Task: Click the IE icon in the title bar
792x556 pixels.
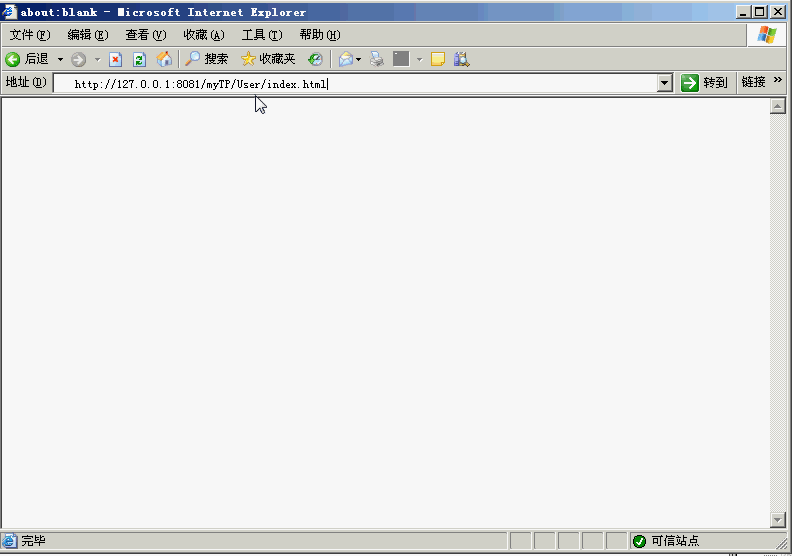Action: (9, 11)
